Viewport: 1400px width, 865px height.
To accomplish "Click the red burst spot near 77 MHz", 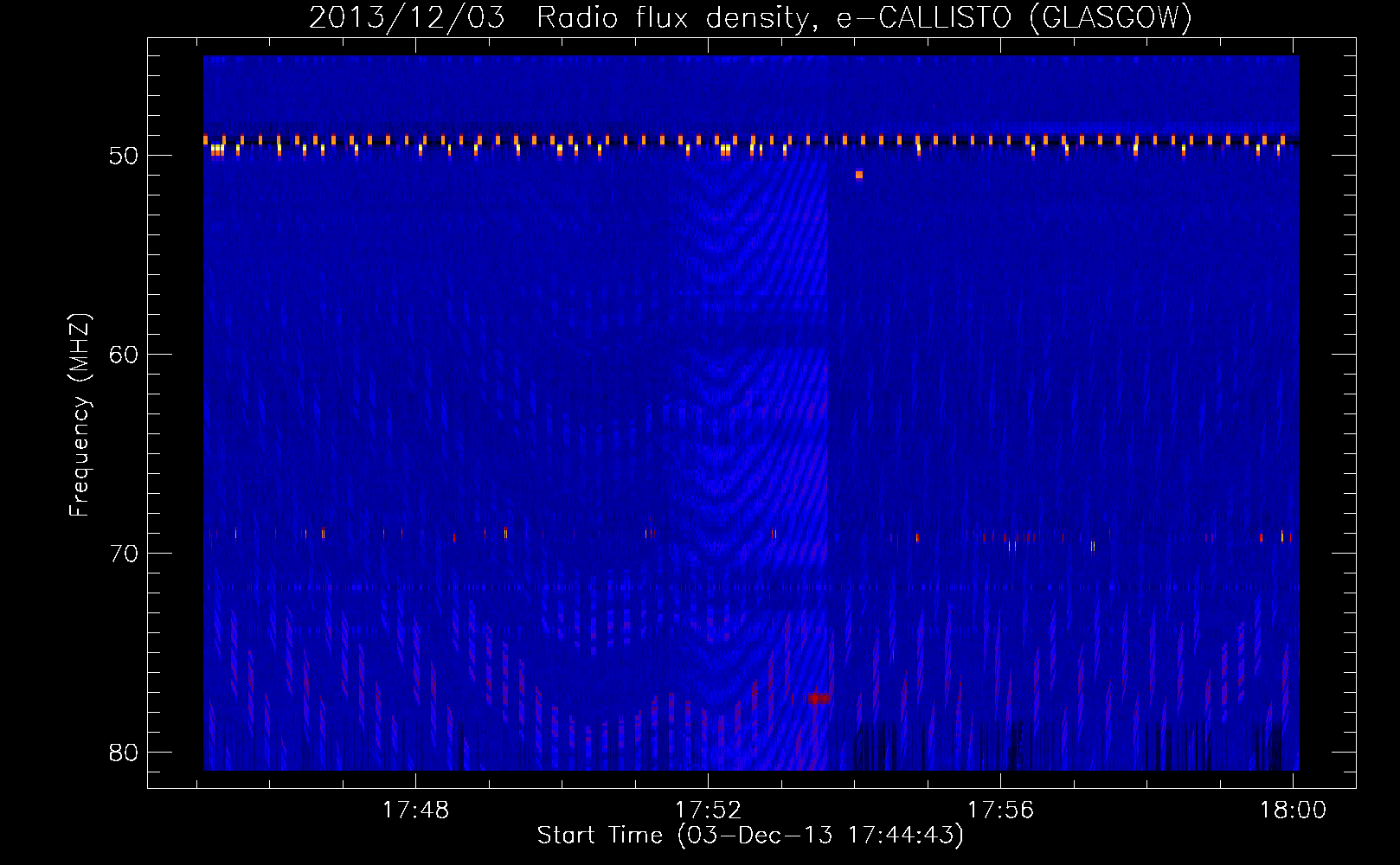I will pos(817,698).
